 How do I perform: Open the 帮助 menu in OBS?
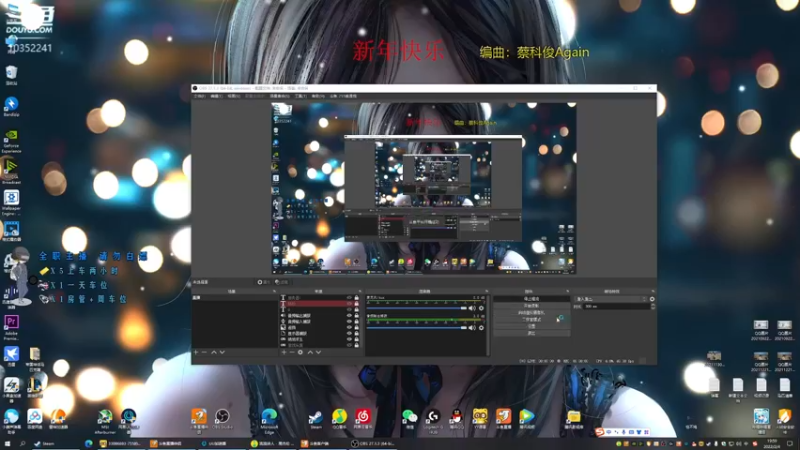[x=318, y=96]
